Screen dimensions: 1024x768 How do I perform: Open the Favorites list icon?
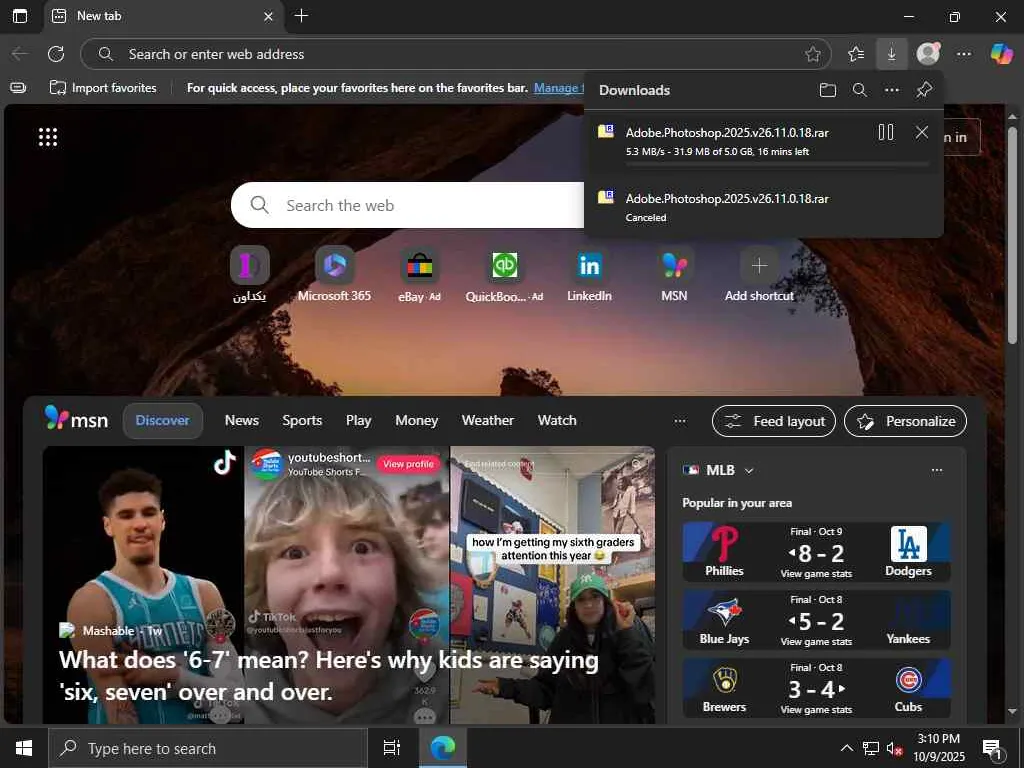[856, 54]
